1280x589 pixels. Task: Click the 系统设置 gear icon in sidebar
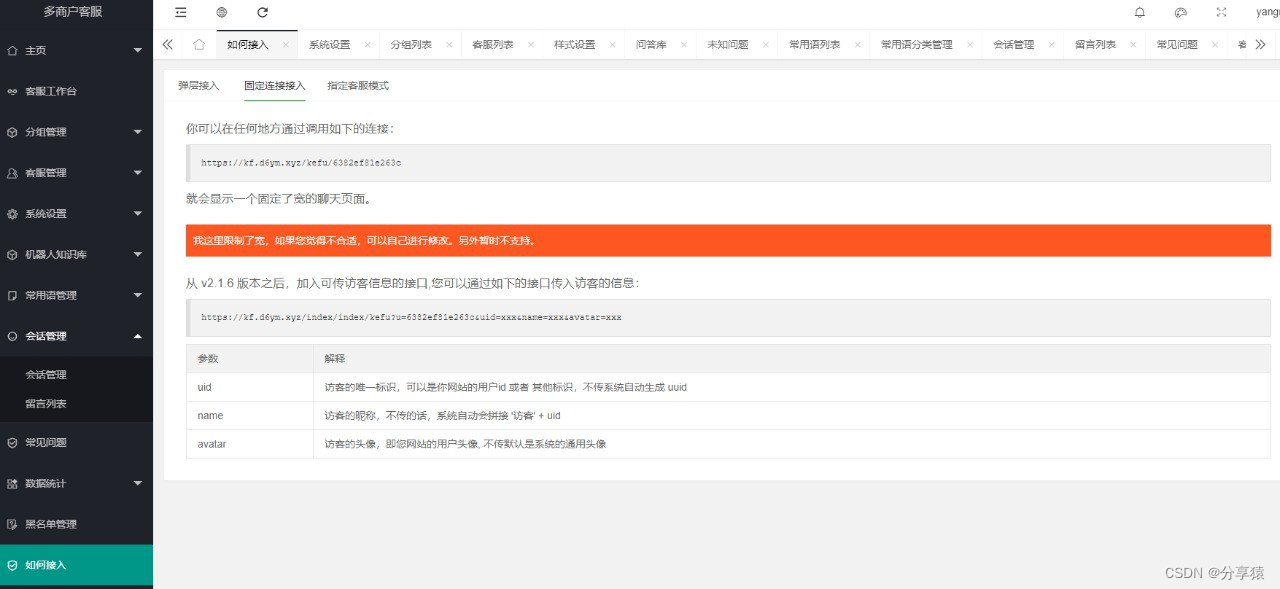(x=12, y=214)
